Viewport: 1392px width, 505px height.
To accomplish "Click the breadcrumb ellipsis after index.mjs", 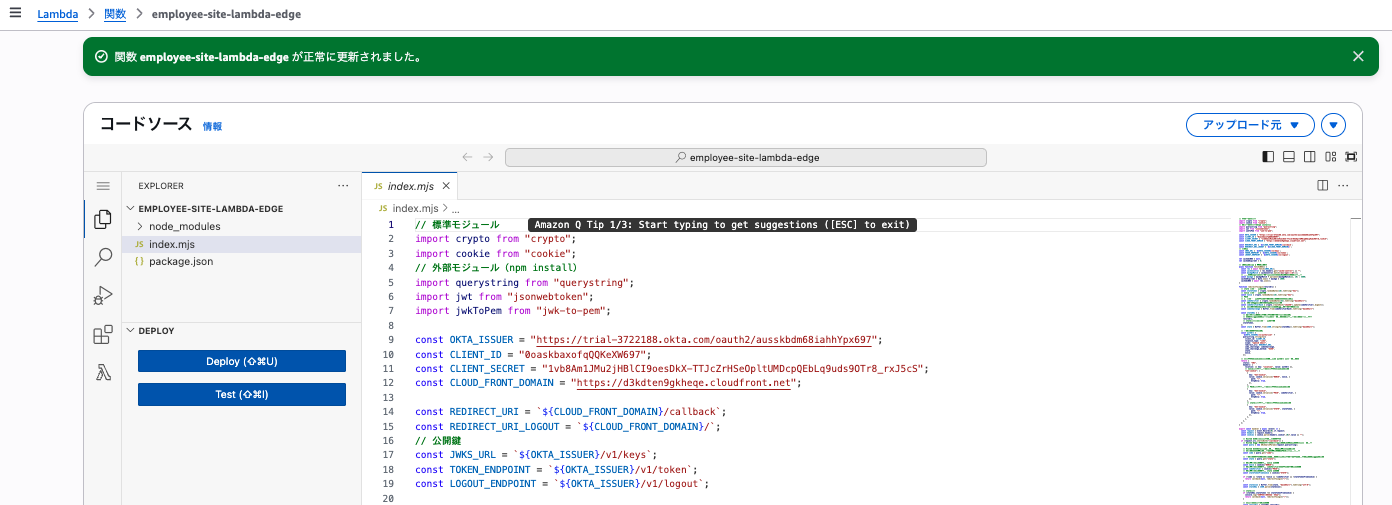I will click(x=455, y=208).
